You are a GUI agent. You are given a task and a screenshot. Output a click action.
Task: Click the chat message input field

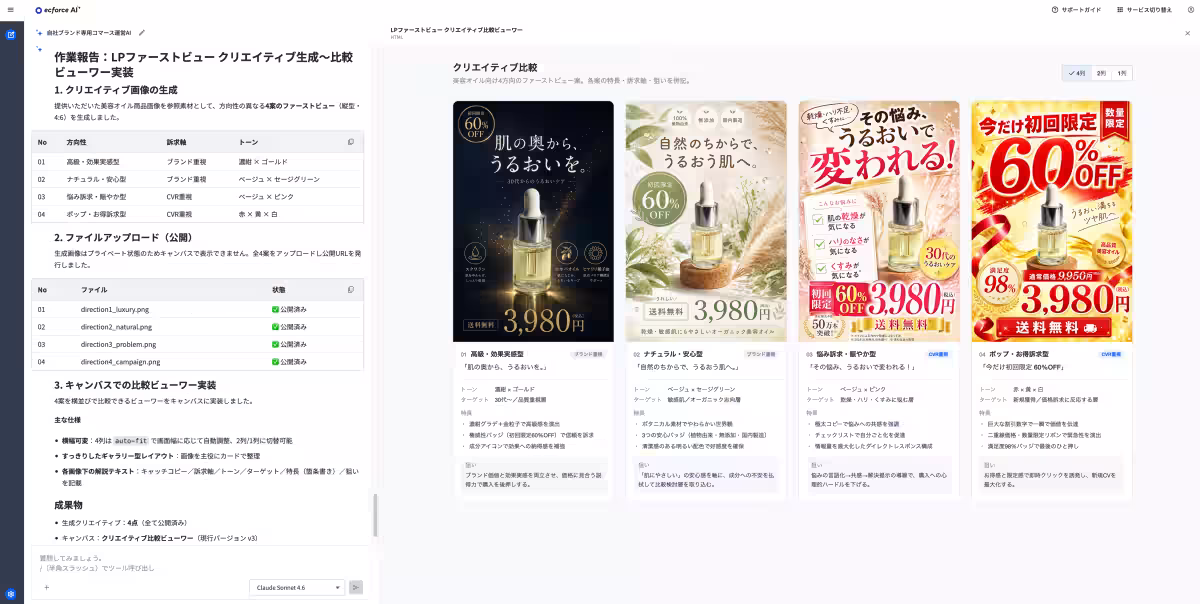(x=198, y=562)
